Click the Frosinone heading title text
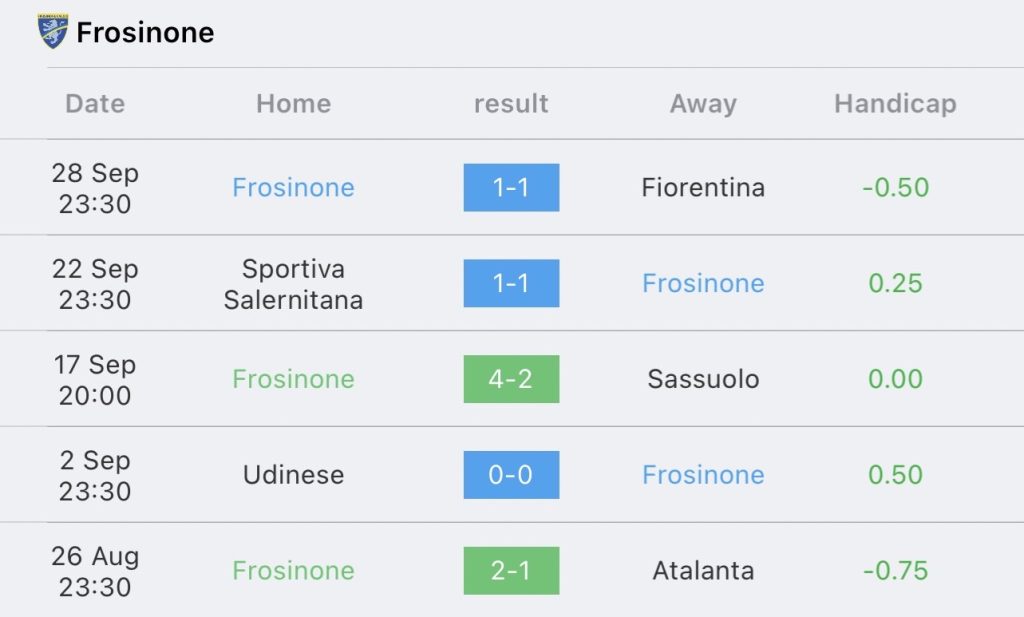The image size is (1024, 617). pos(145,33)
